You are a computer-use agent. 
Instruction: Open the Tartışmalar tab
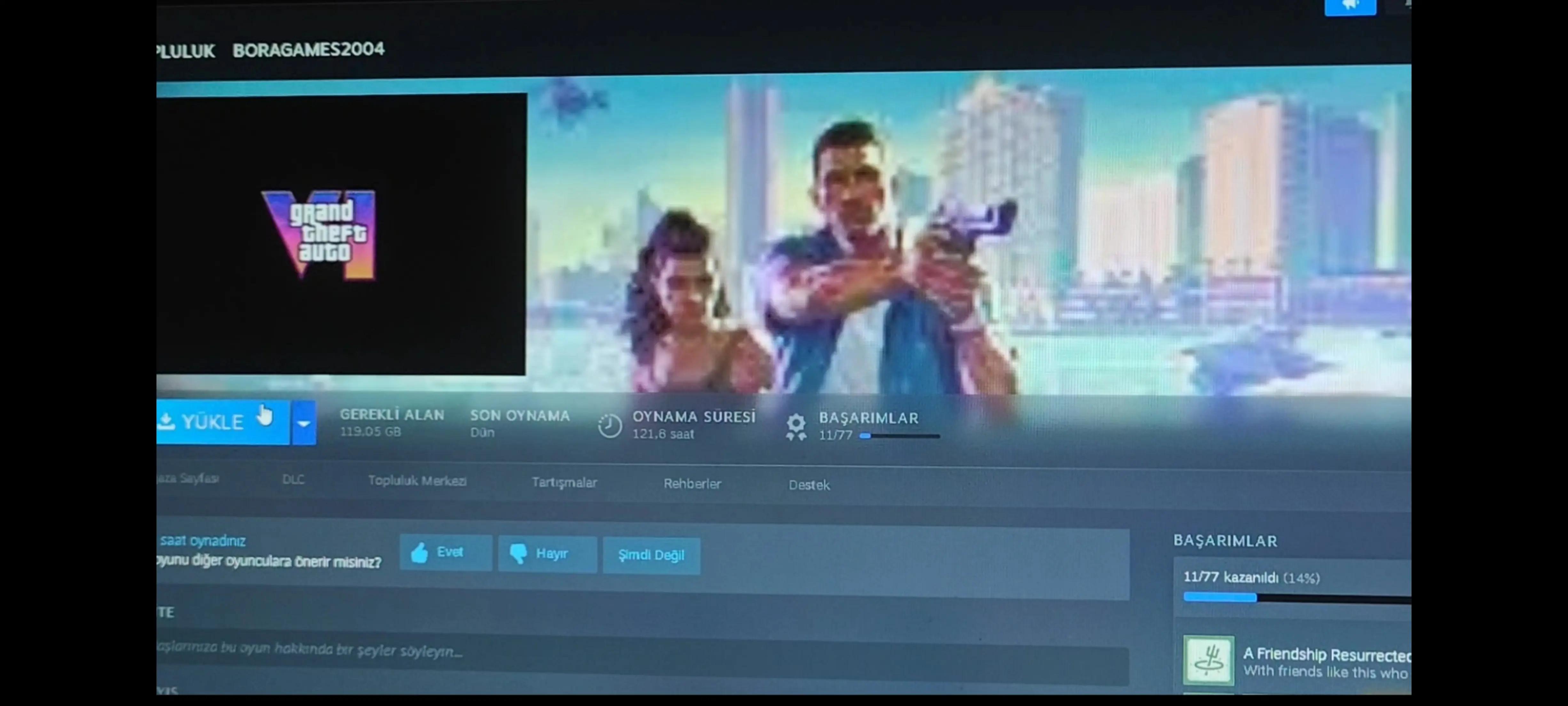[564, 482]
